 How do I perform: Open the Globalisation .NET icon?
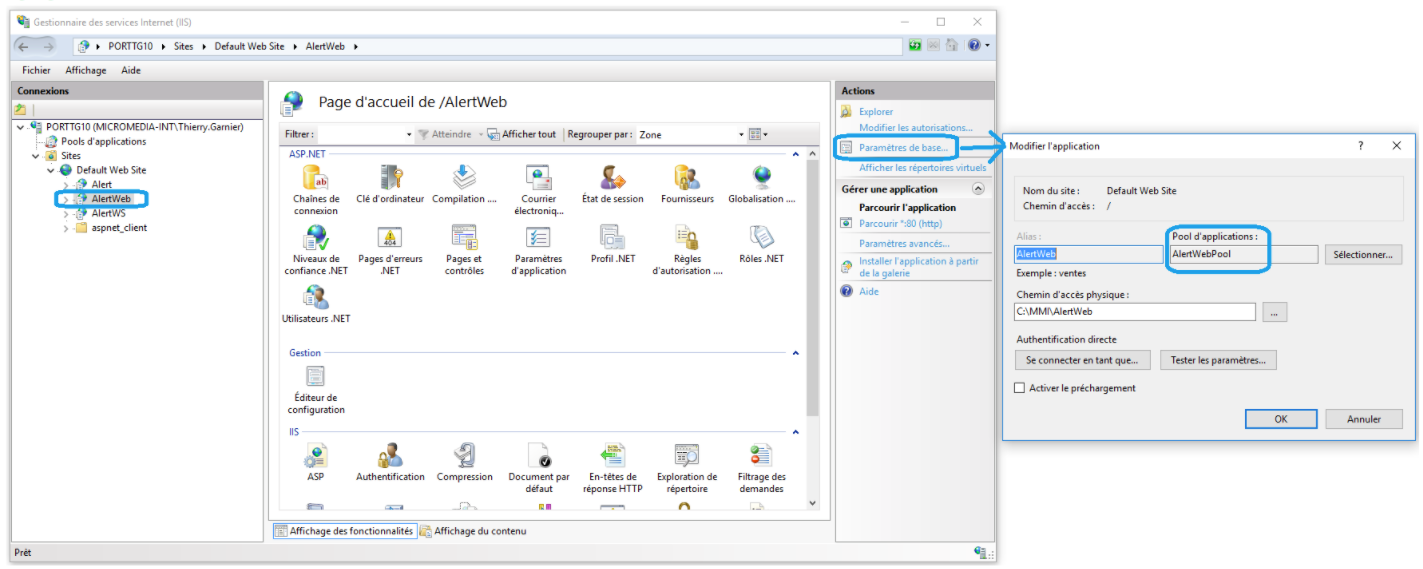762,180
